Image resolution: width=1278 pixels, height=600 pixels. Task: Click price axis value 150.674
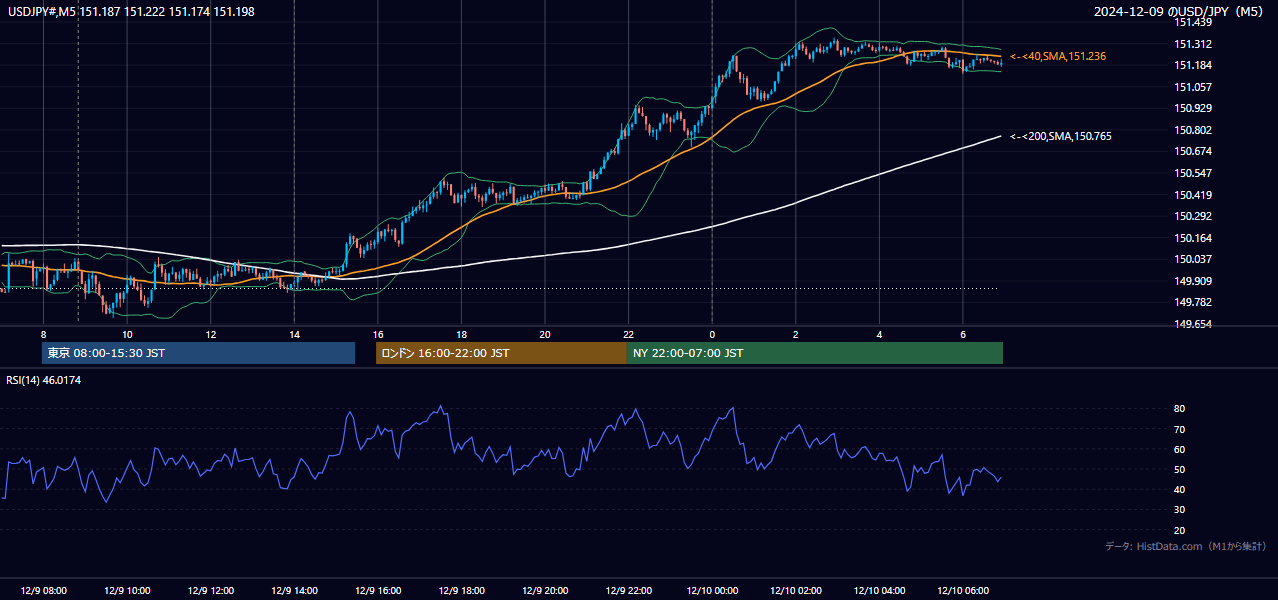coord(1193,151)
